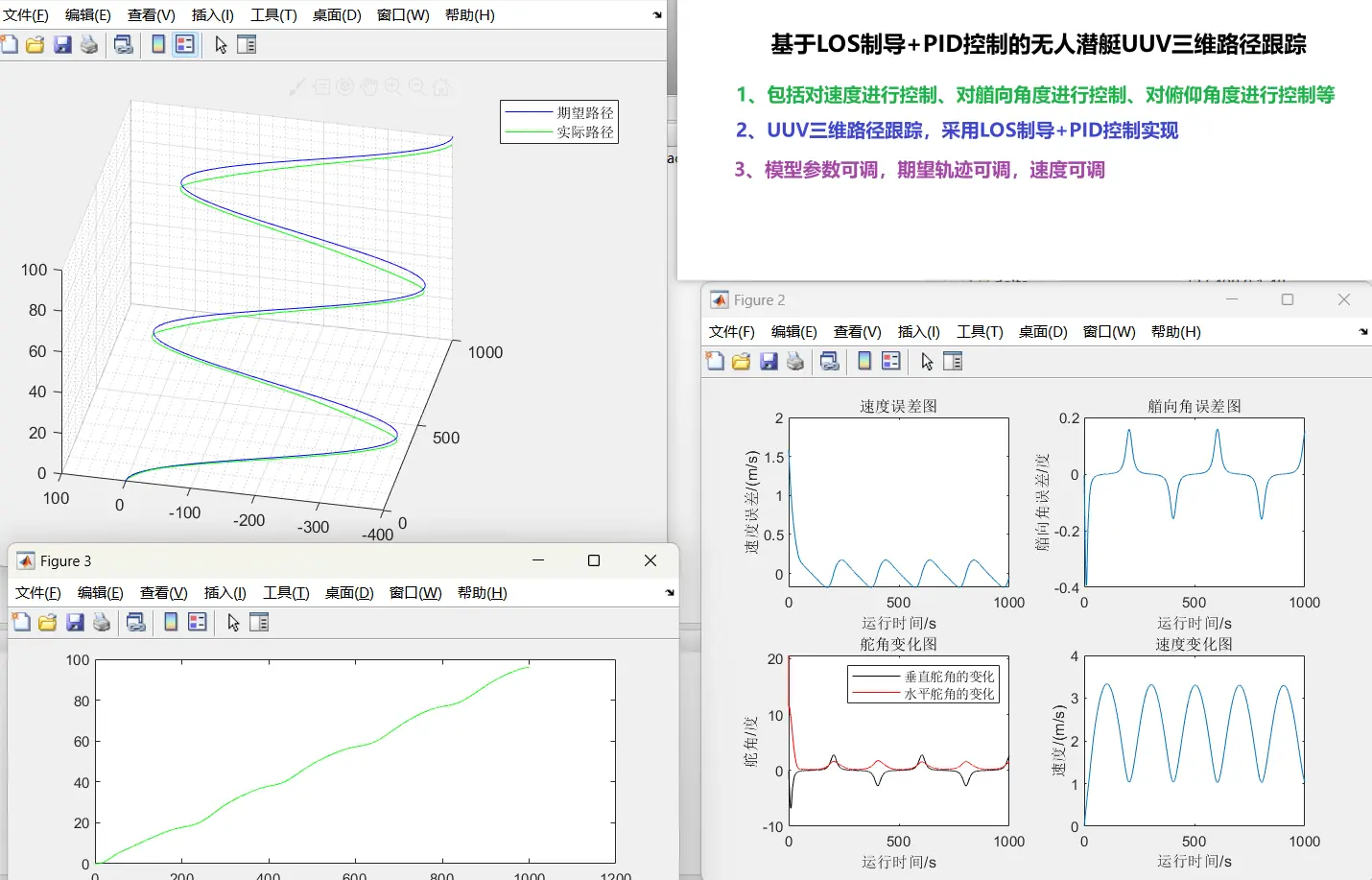This screenshot has height=880, width=1372.
Task: Toggle the Insert Legend icon in Figure 3
Action: 198,622
